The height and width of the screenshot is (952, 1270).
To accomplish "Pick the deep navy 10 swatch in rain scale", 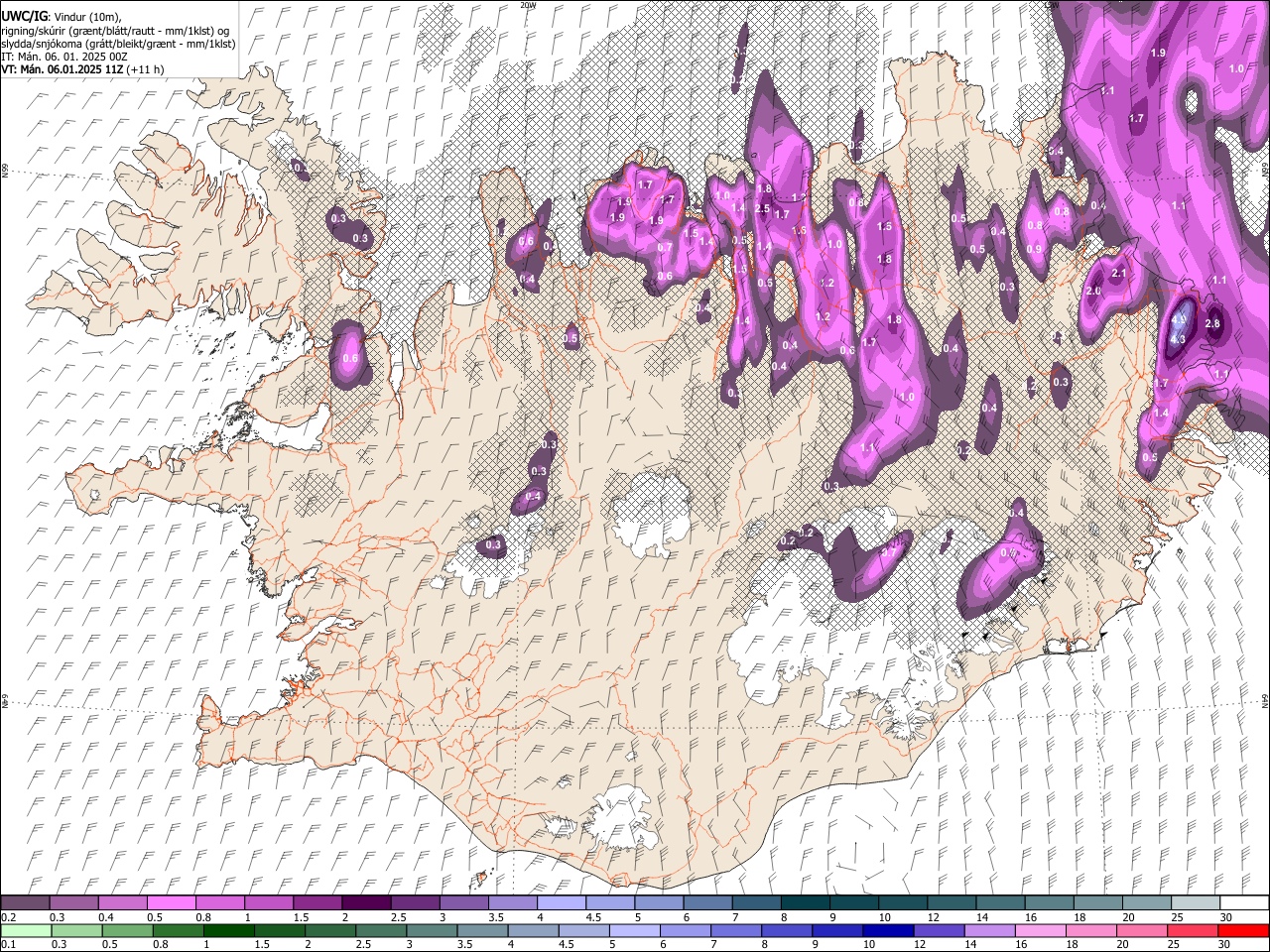I will coord(888,930).
